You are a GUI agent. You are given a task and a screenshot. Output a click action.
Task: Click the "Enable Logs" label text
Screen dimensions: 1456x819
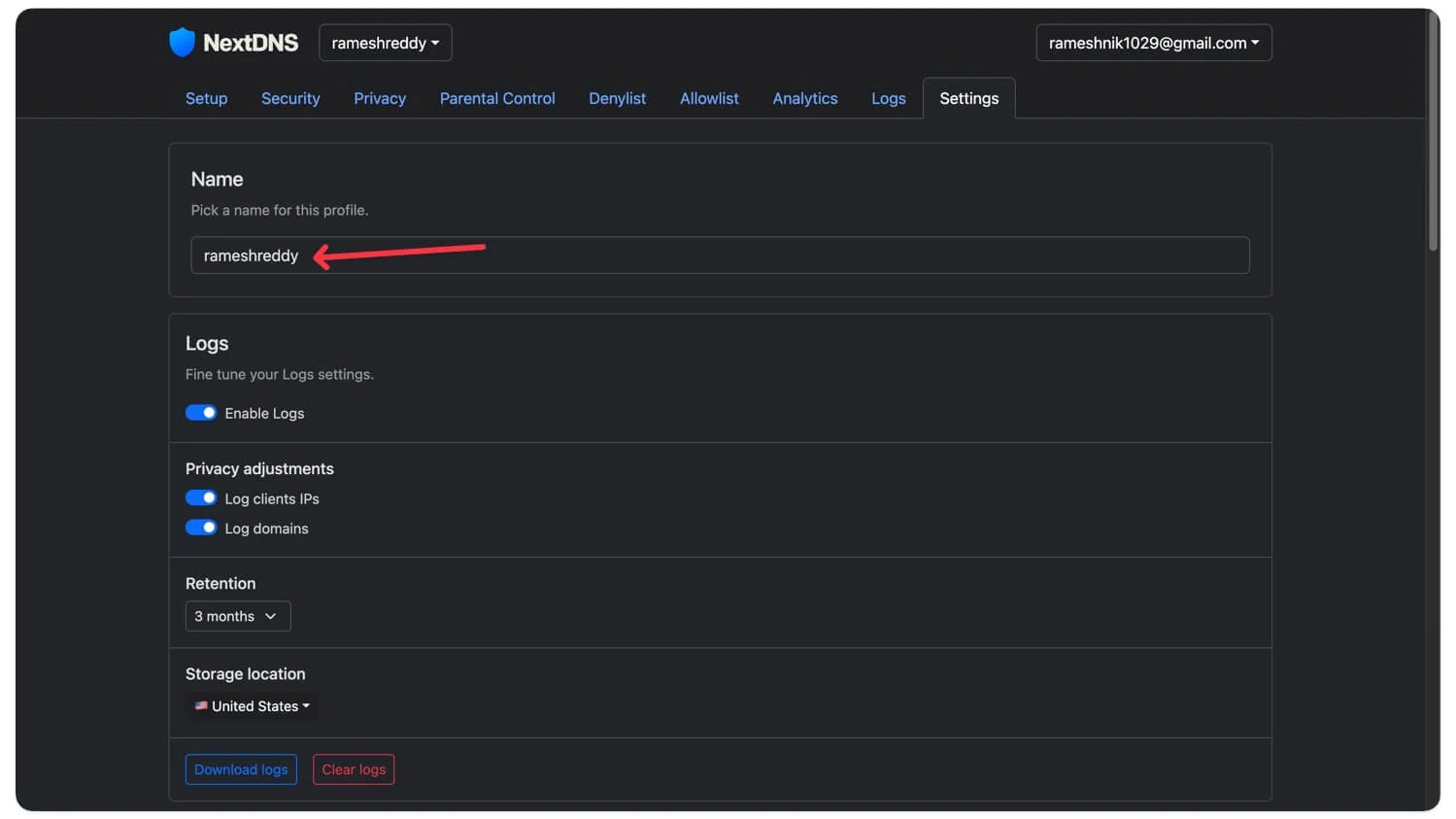[264, 413]
